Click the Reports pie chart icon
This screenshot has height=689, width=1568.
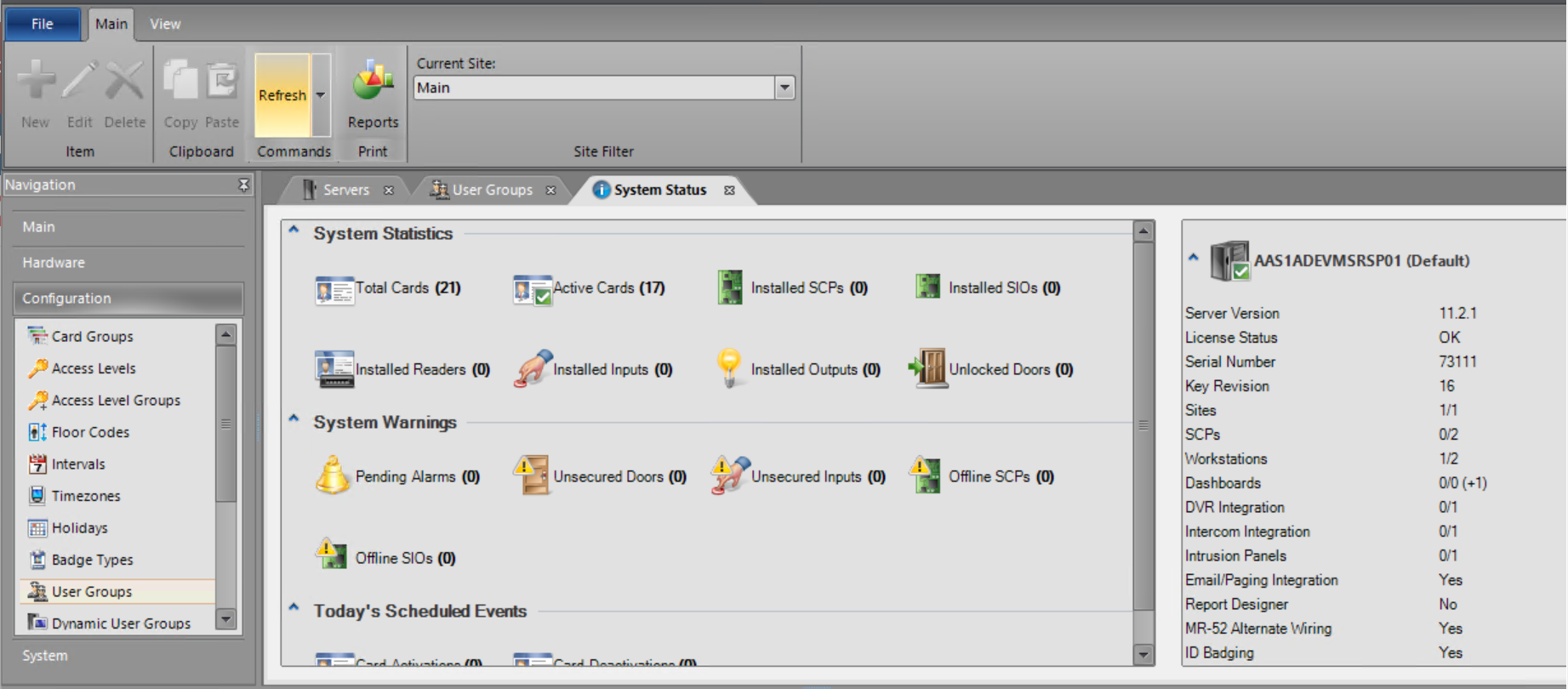click(373, 83)
